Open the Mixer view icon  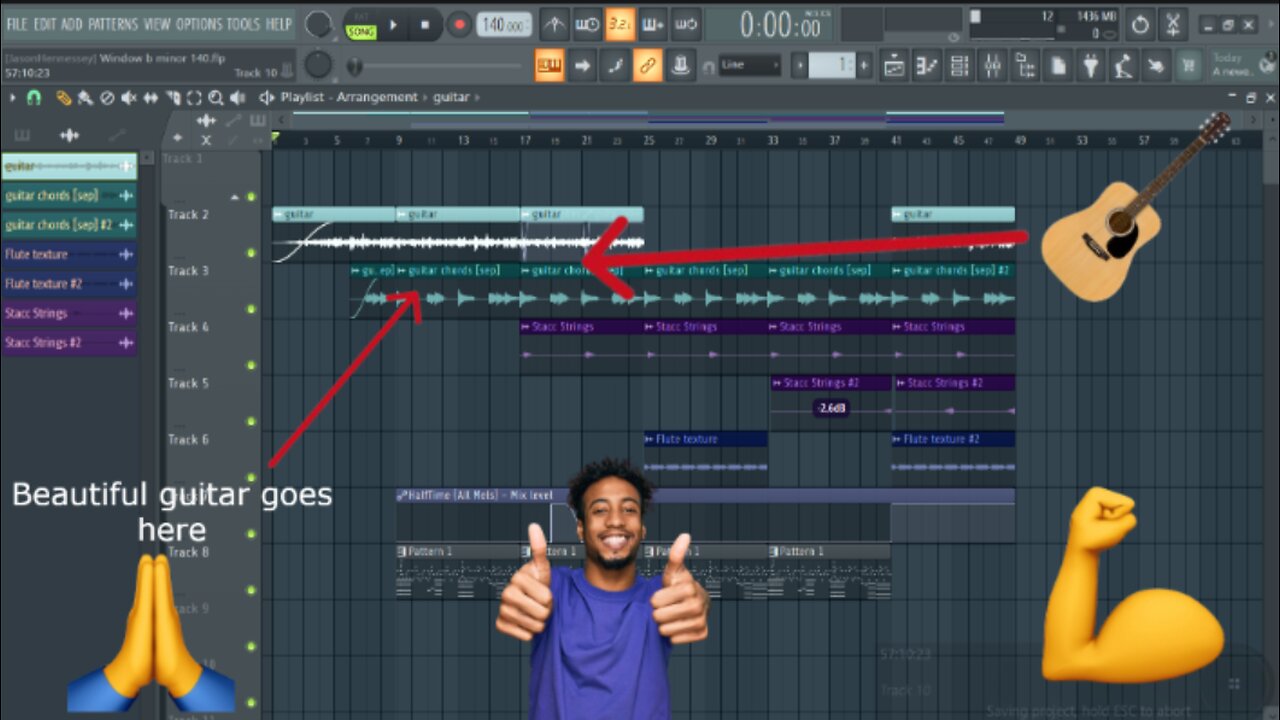pos(993,67)
